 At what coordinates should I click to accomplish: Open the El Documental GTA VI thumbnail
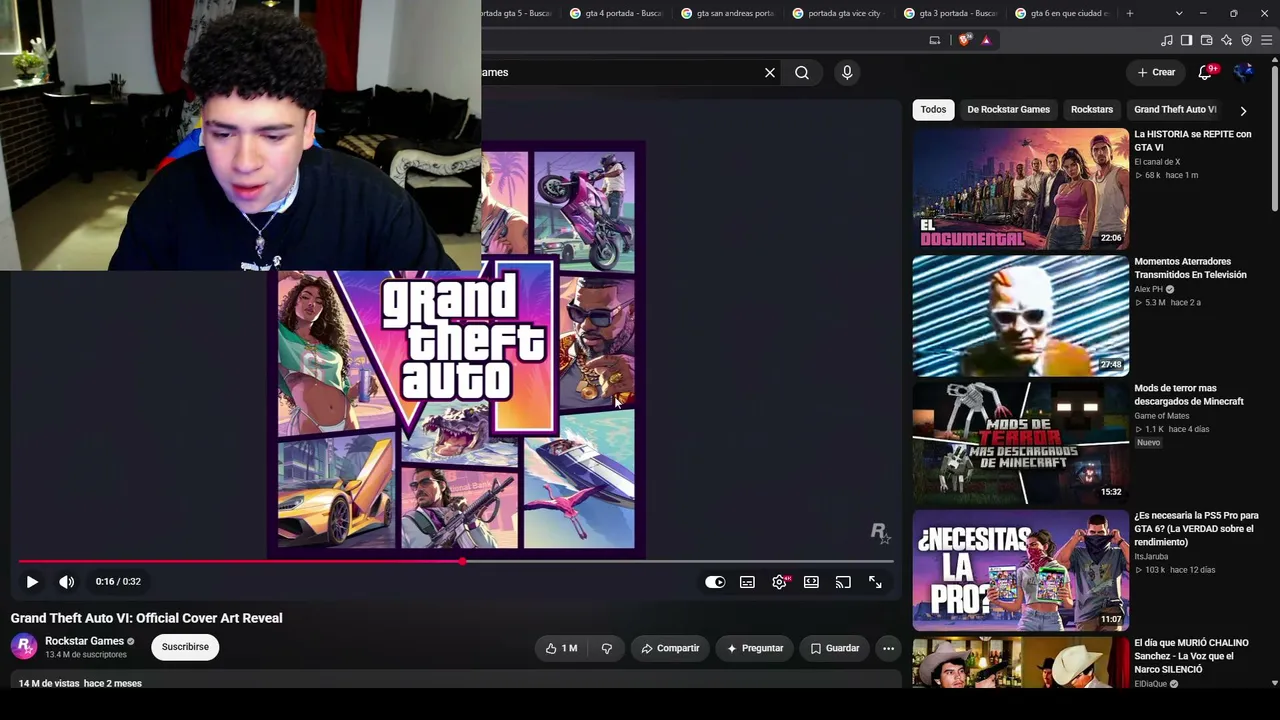point(1020,189)
